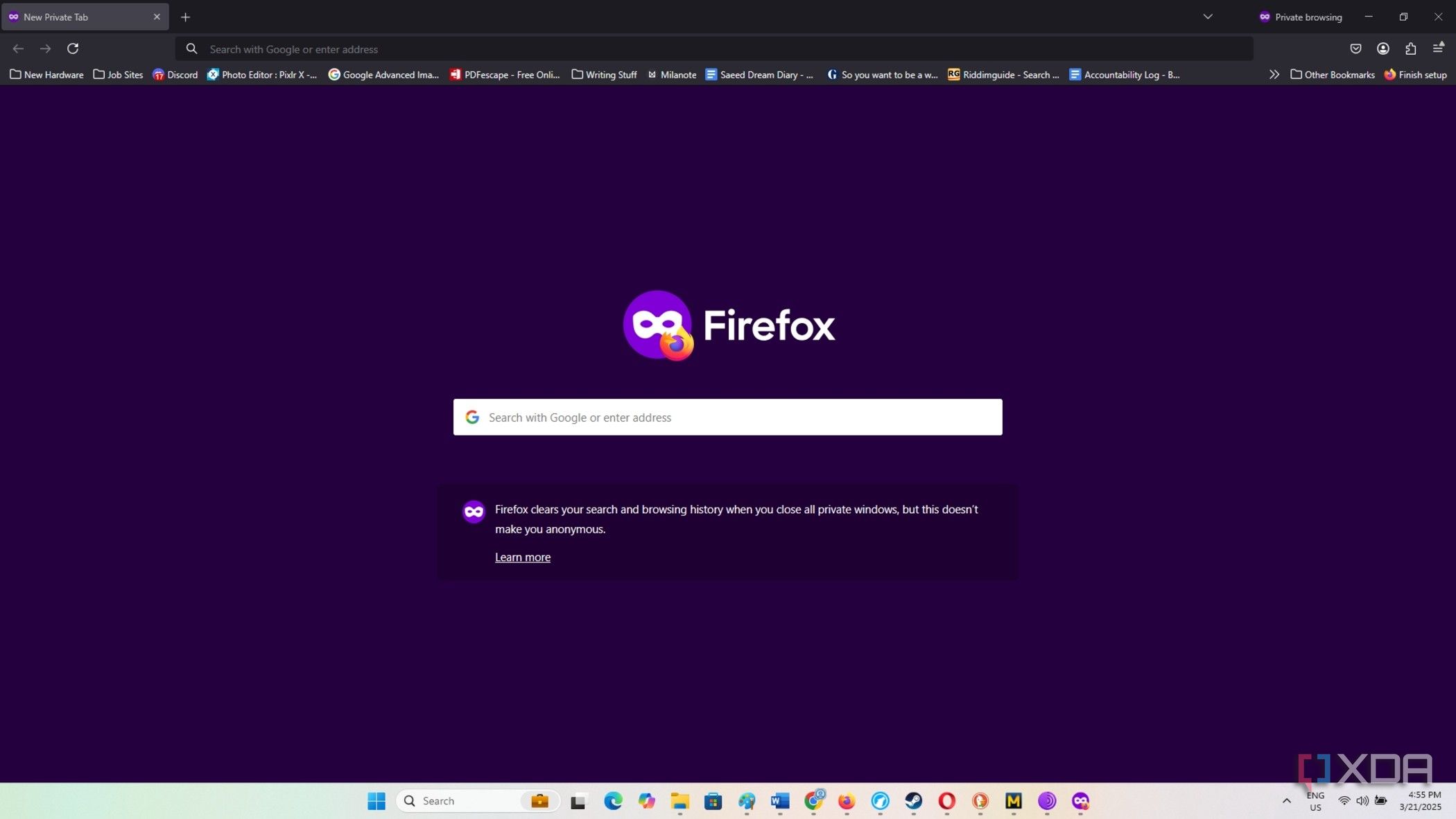The image size is (1456, 819).
Task: Click the taskbar Search box
Action: [x=478, y=801]
